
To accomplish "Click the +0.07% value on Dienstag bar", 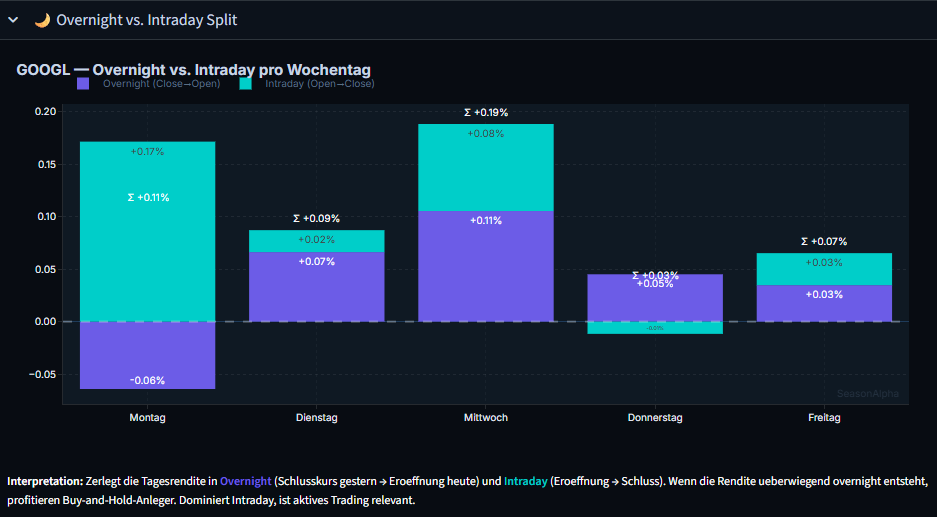I will pos(317,262).
